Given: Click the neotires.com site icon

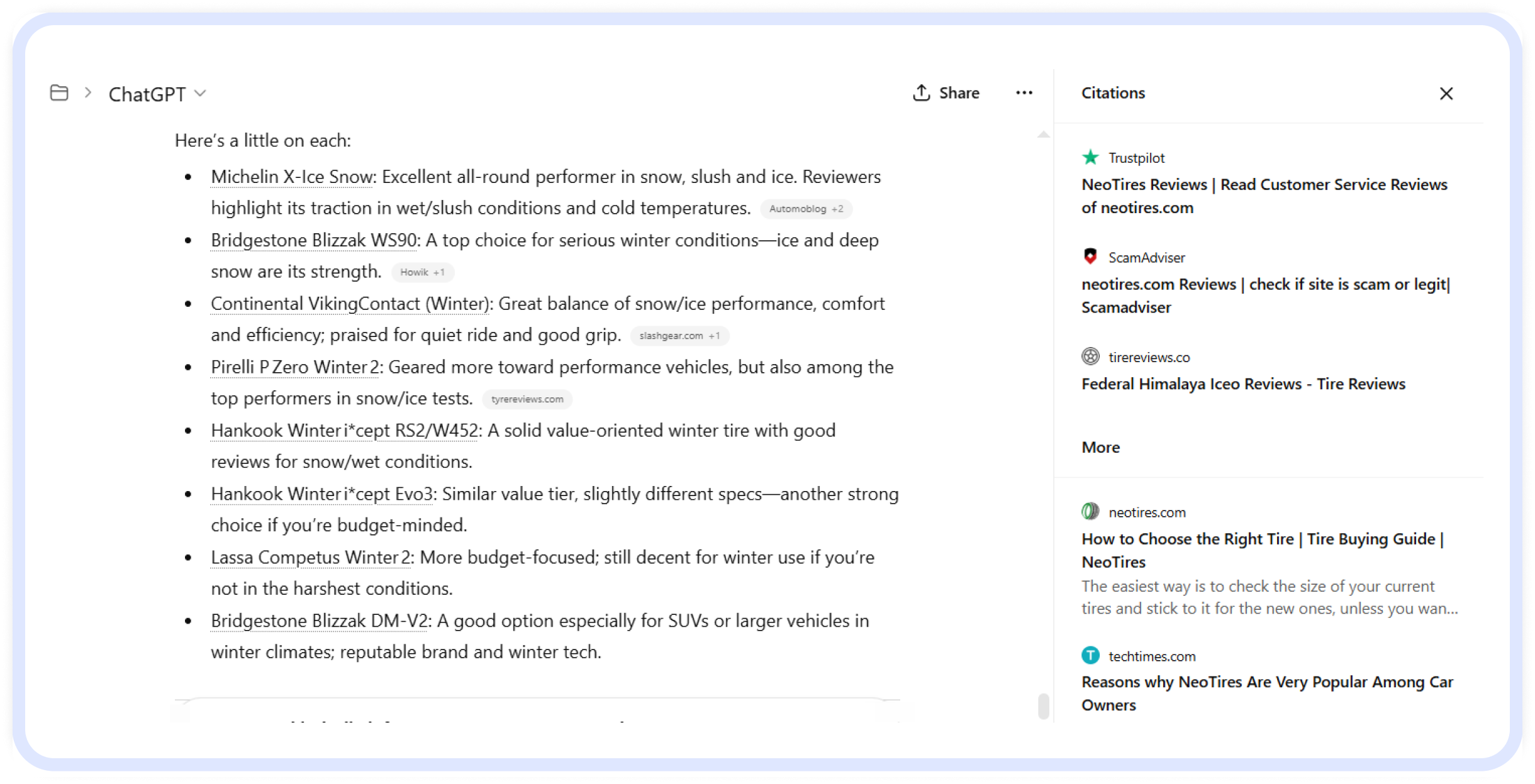Looking at the screenshot, I should tap(1091, 512).
